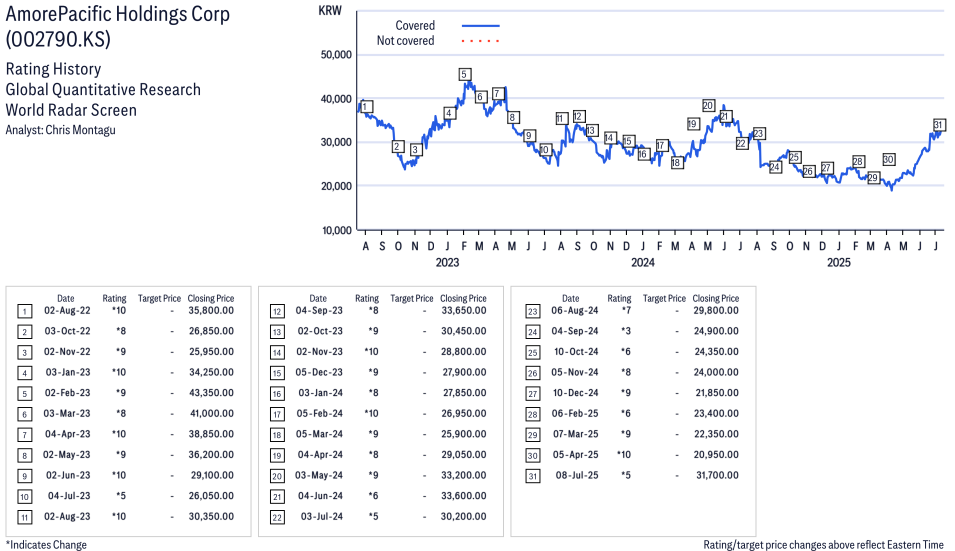
Task: Click closing price 31,700.00
Action: (717, 475)
